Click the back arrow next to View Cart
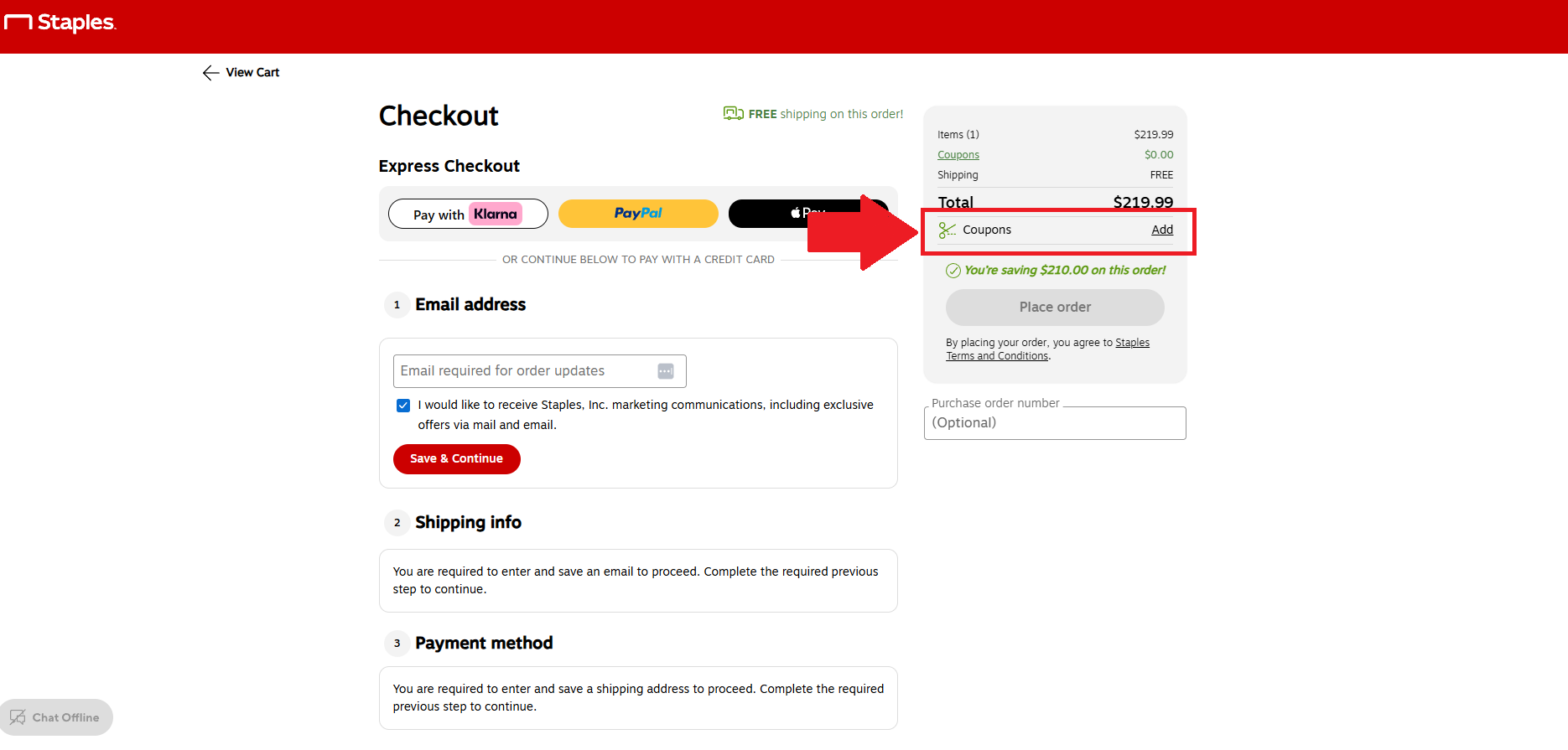 coord(210,73)
